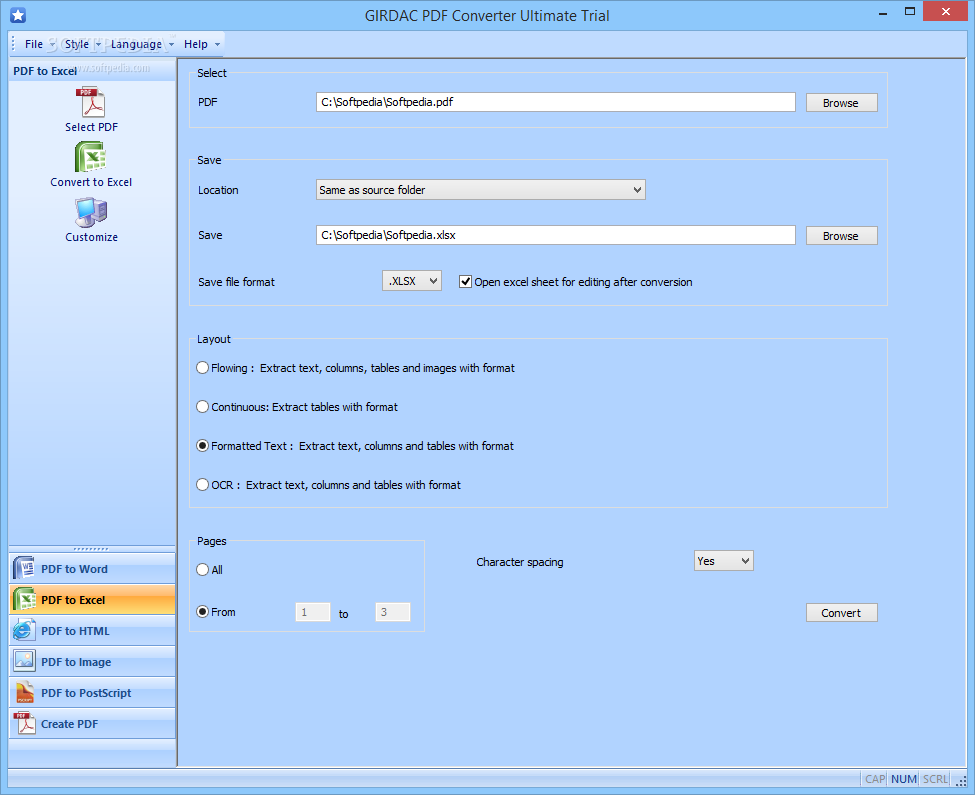975x795 pixels.
Task: Click the PDF source path field
Action: [x=556, y=102]
